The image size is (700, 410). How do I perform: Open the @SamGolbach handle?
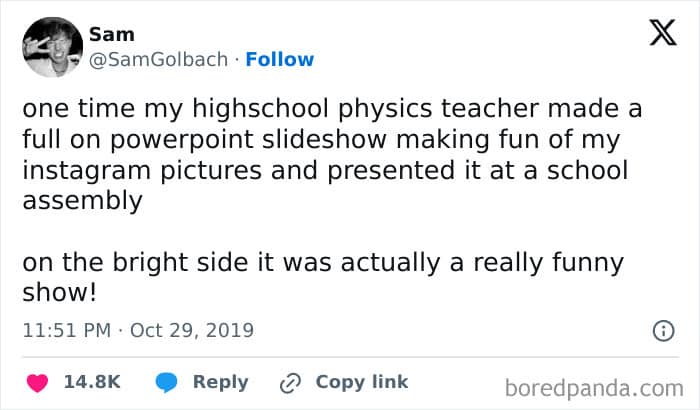pyautogui.click(x=160, y=59)
